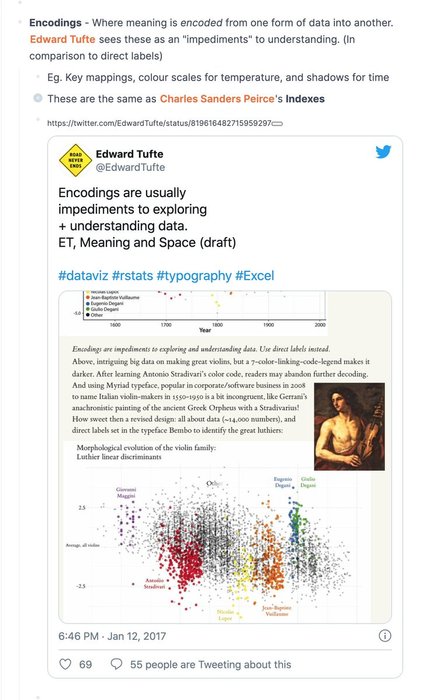Click bullet of 'Eg. Key mappings' line
Screen dimensions: 431x700
38,77
